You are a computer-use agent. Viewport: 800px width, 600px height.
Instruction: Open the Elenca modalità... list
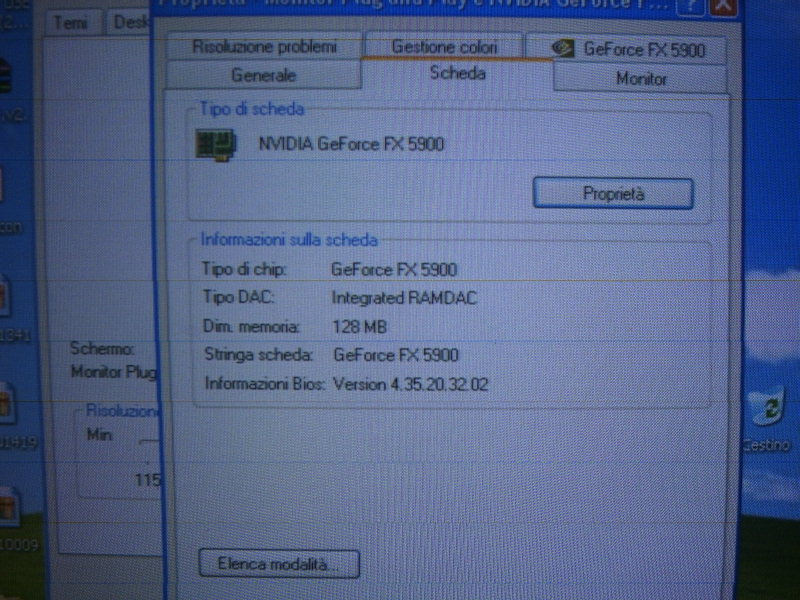pyautogui.click(x=279, y=564)
